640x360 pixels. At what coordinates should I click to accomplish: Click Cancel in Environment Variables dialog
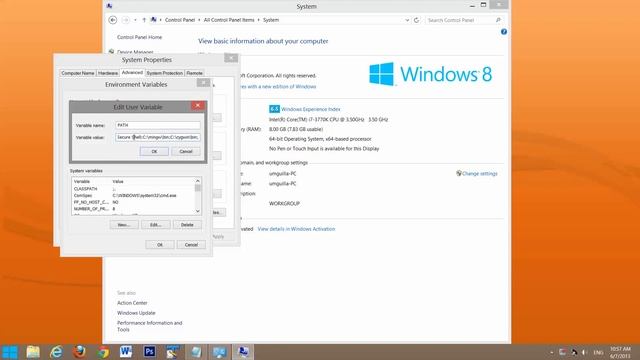click(x=191, y=245)
